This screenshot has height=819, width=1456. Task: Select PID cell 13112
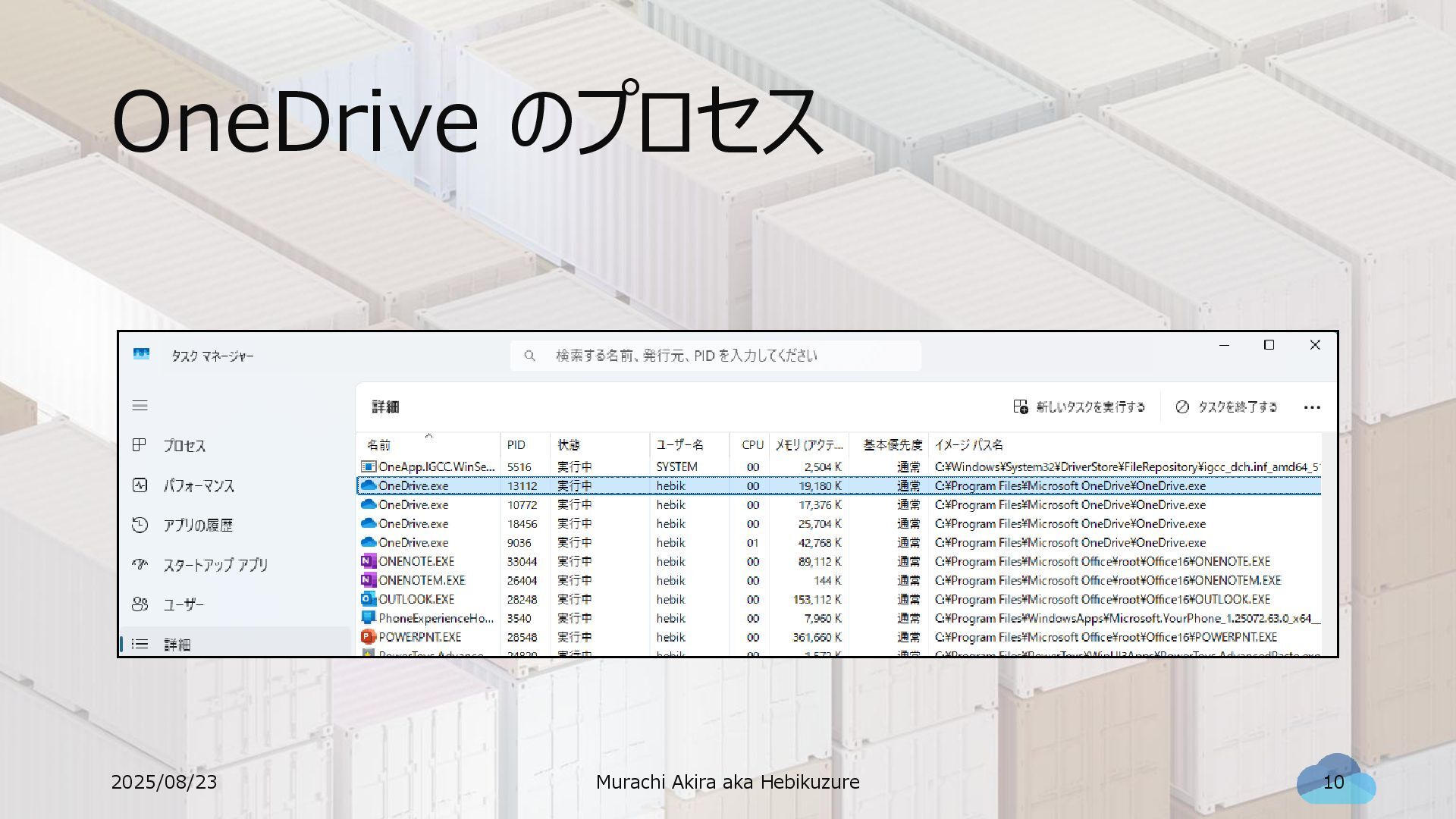[522, 485]
